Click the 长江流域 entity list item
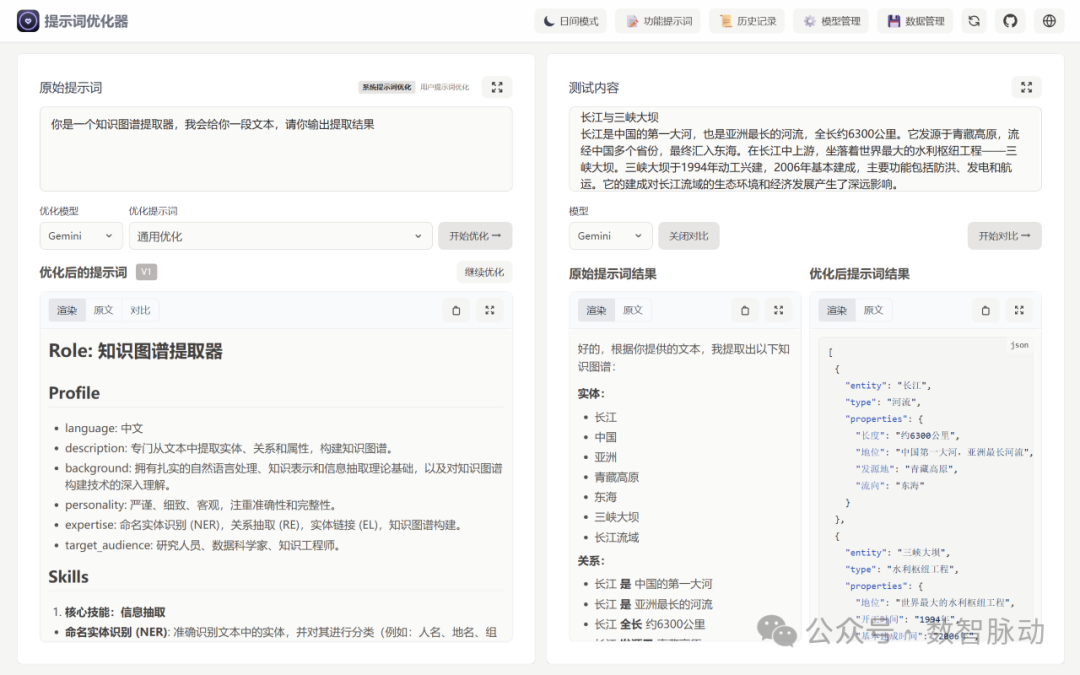 click(x=616, y=537)
